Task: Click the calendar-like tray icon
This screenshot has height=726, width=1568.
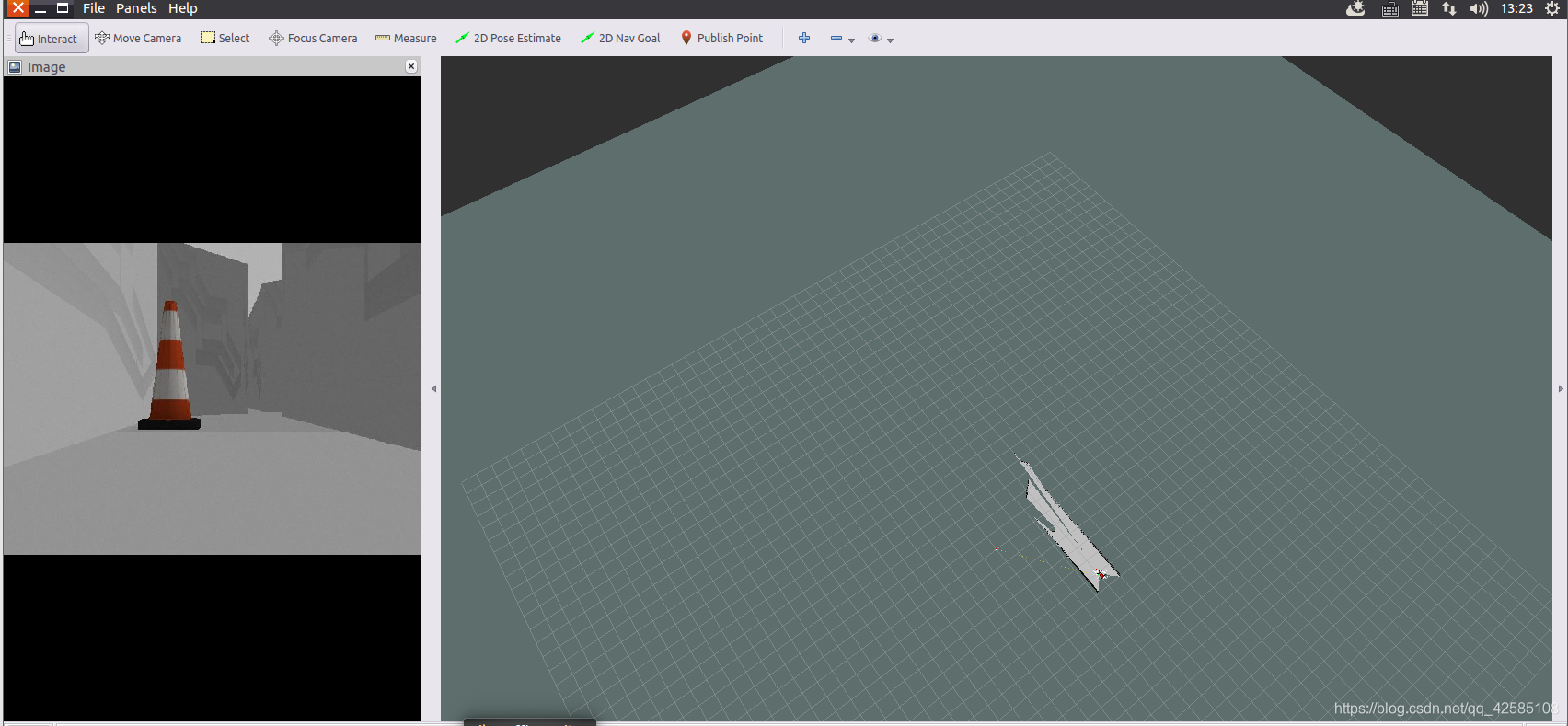Action: point(1420,8)
